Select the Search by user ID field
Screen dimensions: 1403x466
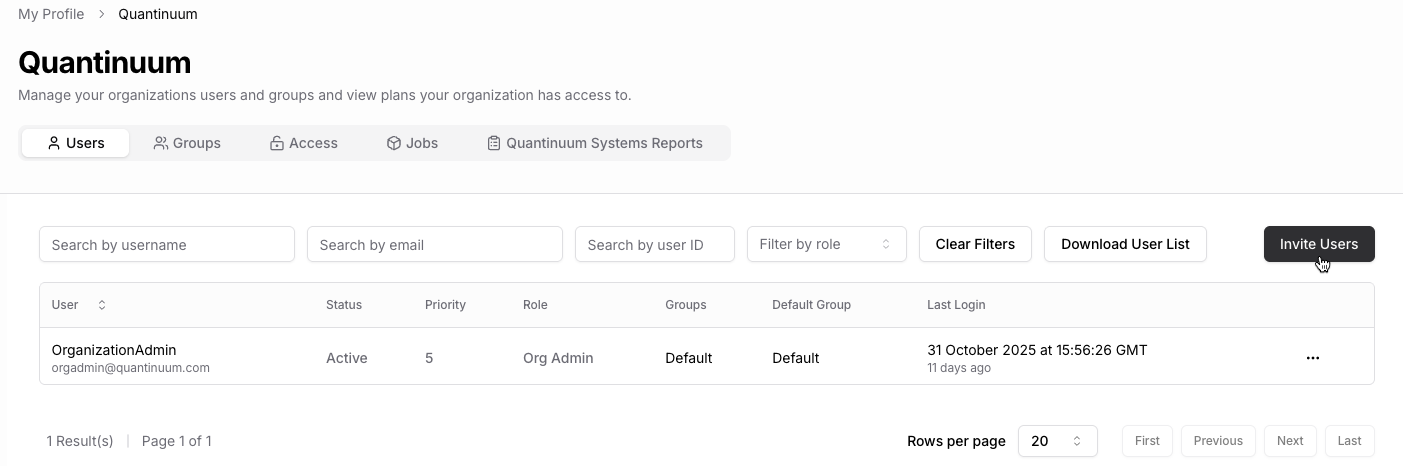pos(655,244)
